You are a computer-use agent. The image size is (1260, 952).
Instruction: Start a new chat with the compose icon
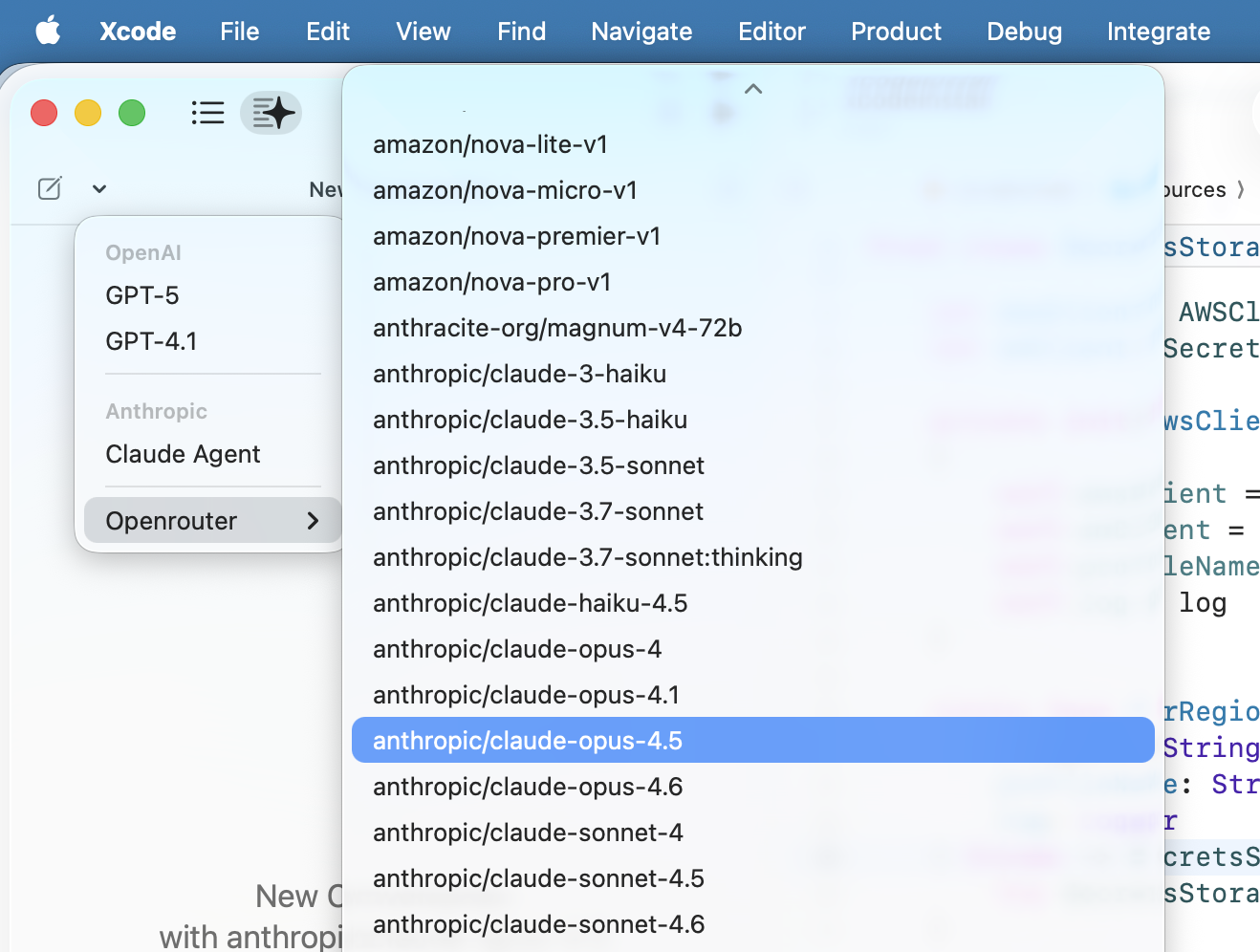[50, 187]
